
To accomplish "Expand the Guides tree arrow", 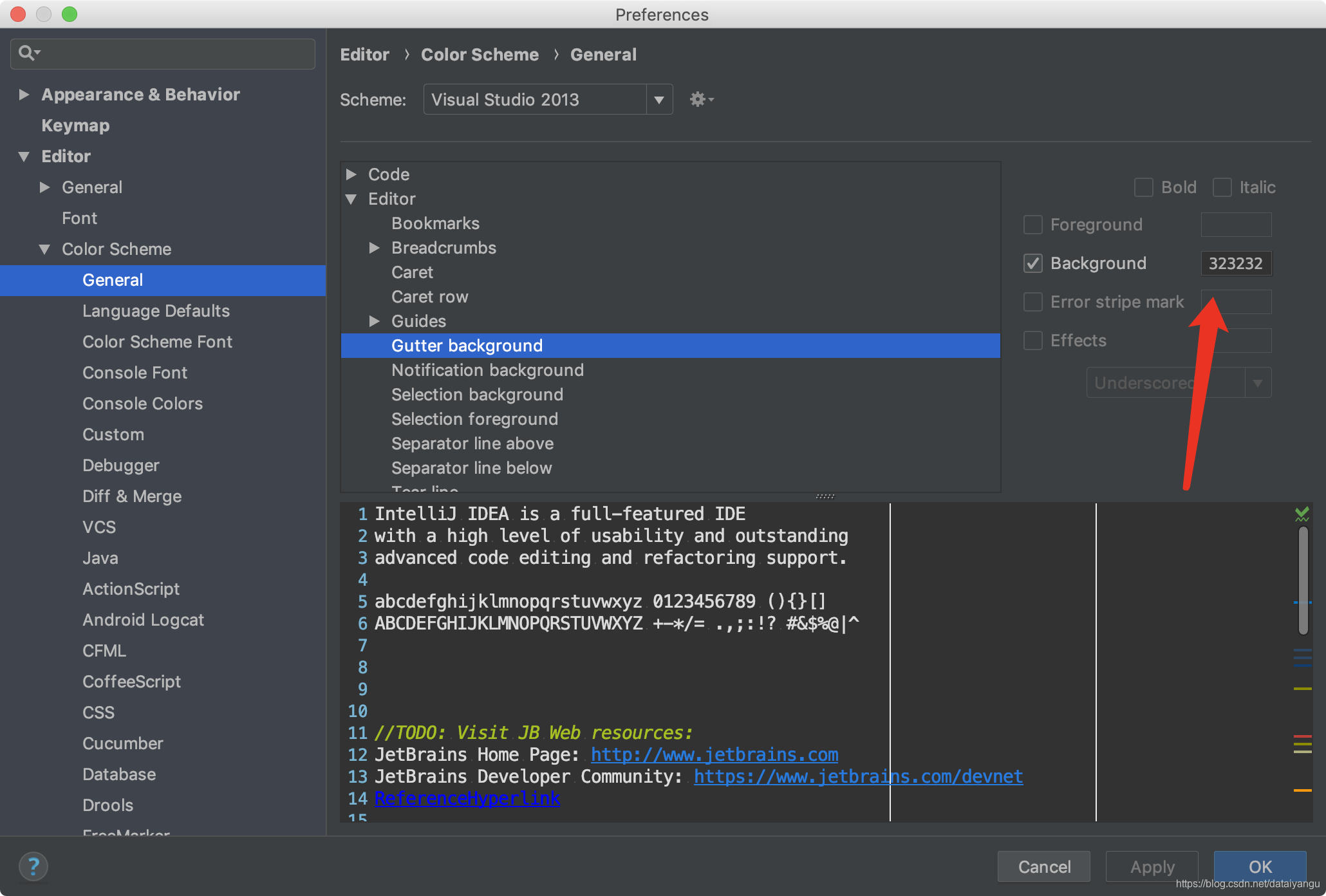I will click(x=374, y=321).
